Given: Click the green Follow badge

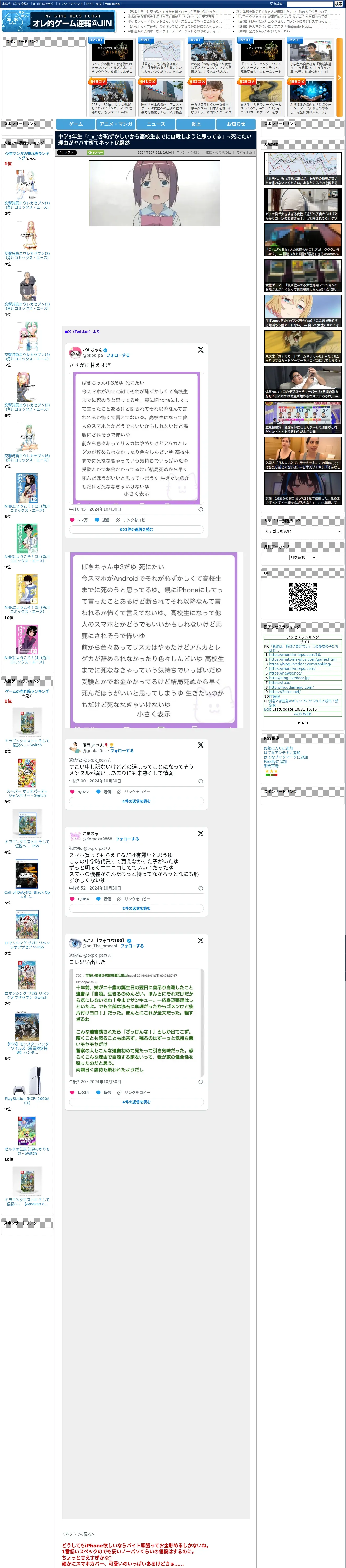Looking at the screenshot, I should click(x=96, y=153).
